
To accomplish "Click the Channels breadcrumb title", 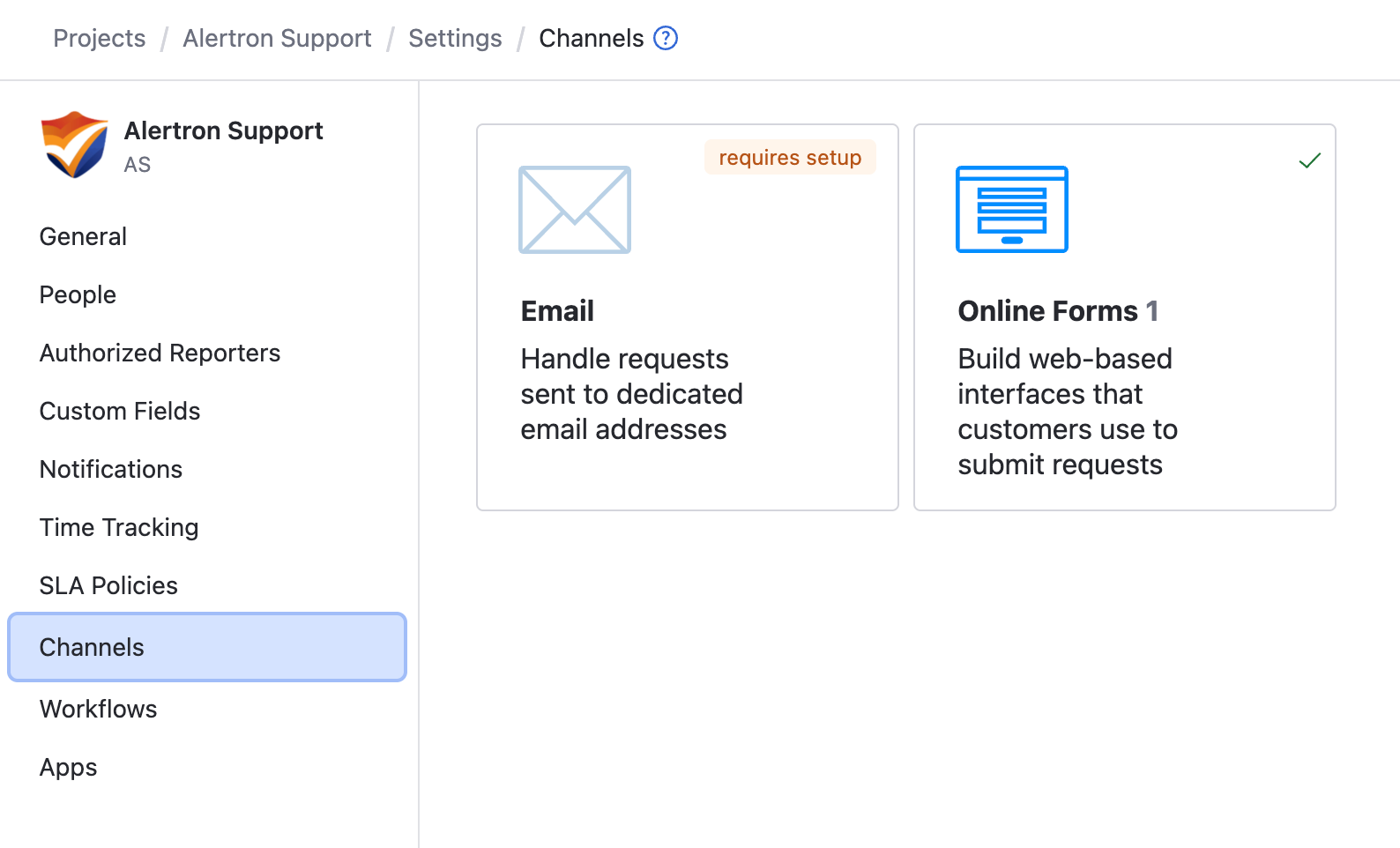I will (x=592, y=38).
